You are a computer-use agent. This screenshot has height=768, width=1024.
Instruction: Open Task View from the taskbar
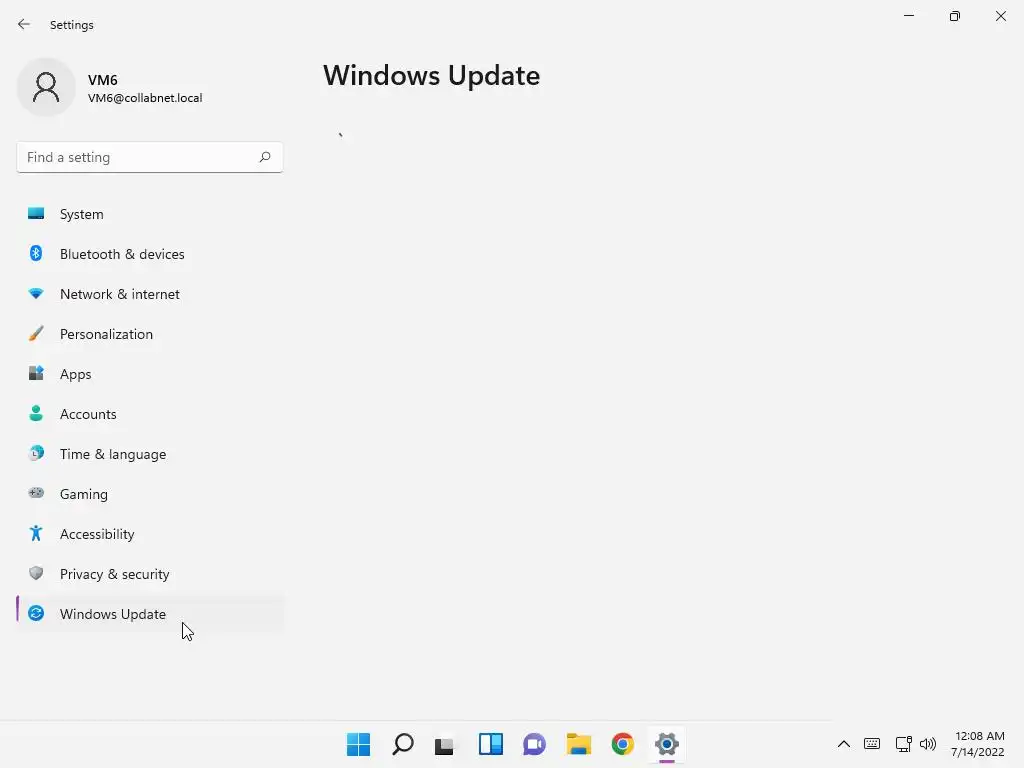pos(445,744)
